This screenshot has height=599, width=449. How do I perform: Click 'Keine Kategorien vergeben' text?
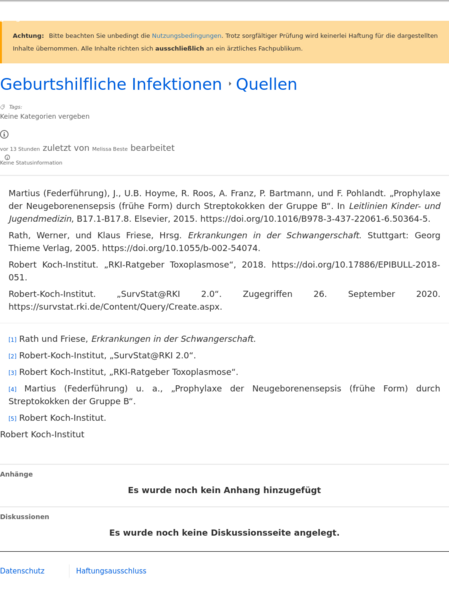[45, 116]
